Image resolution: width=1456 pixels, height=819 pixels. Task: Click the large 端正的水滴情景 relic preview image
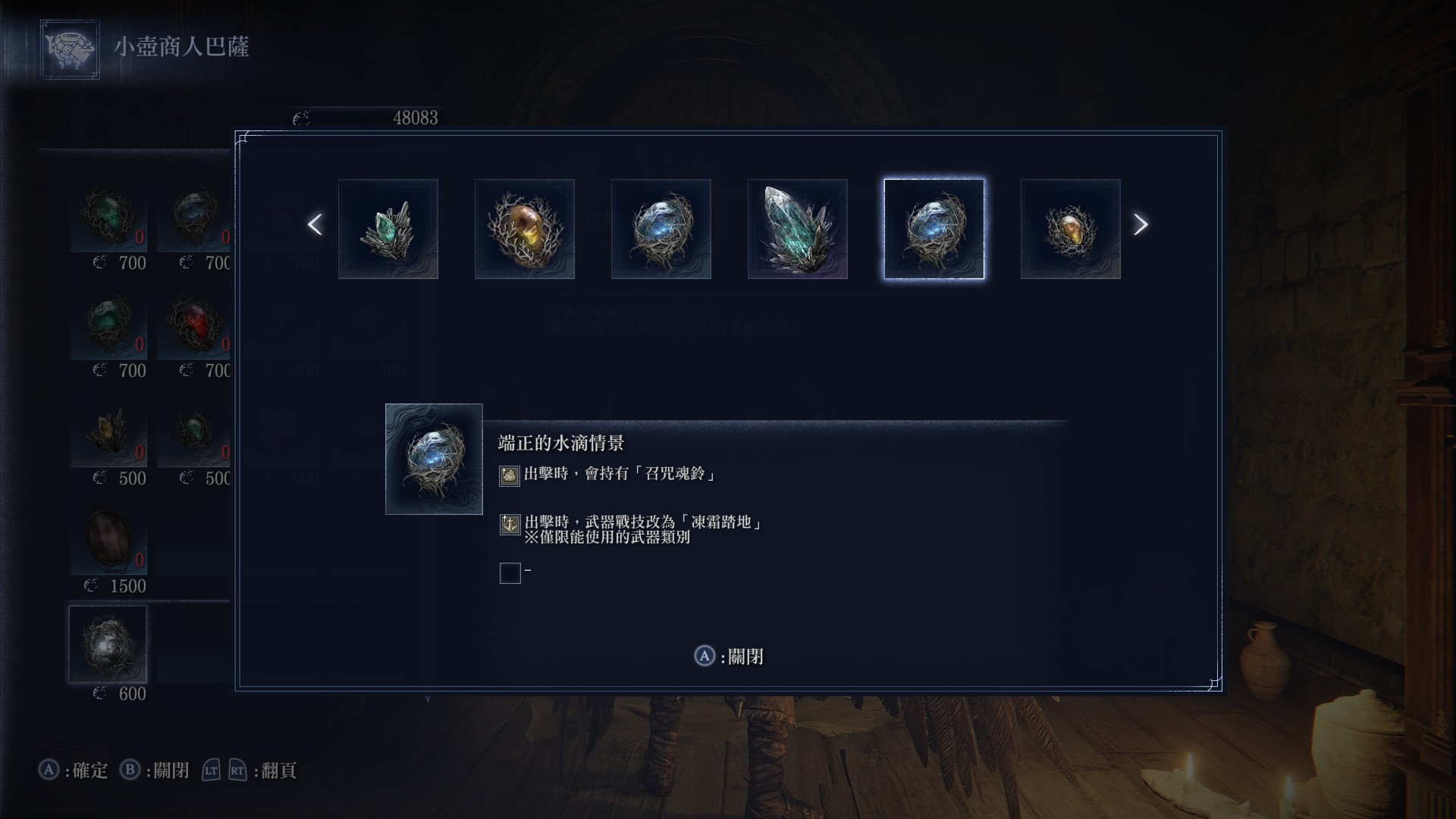(x=434, y=459)
